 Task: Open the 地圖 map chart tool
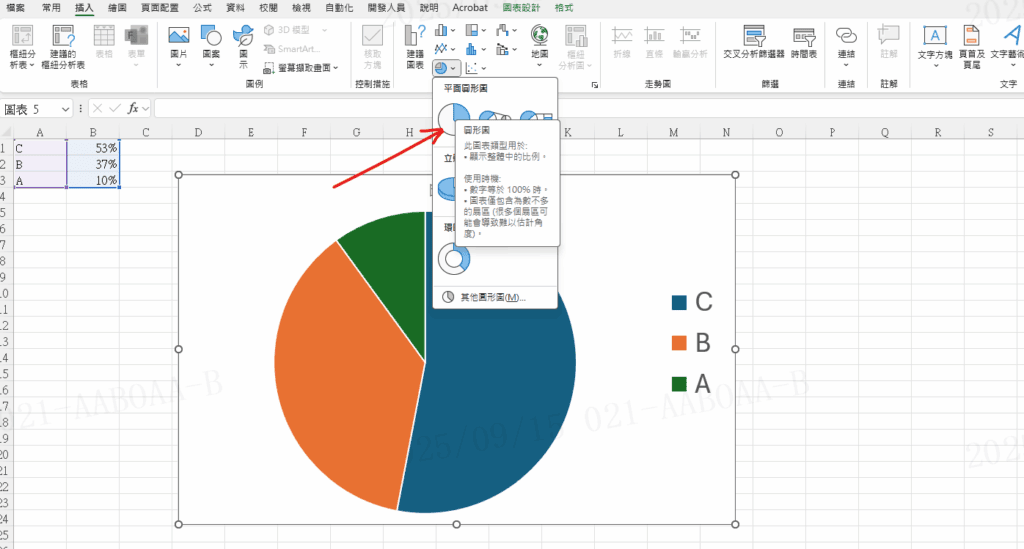click(539, 44)
